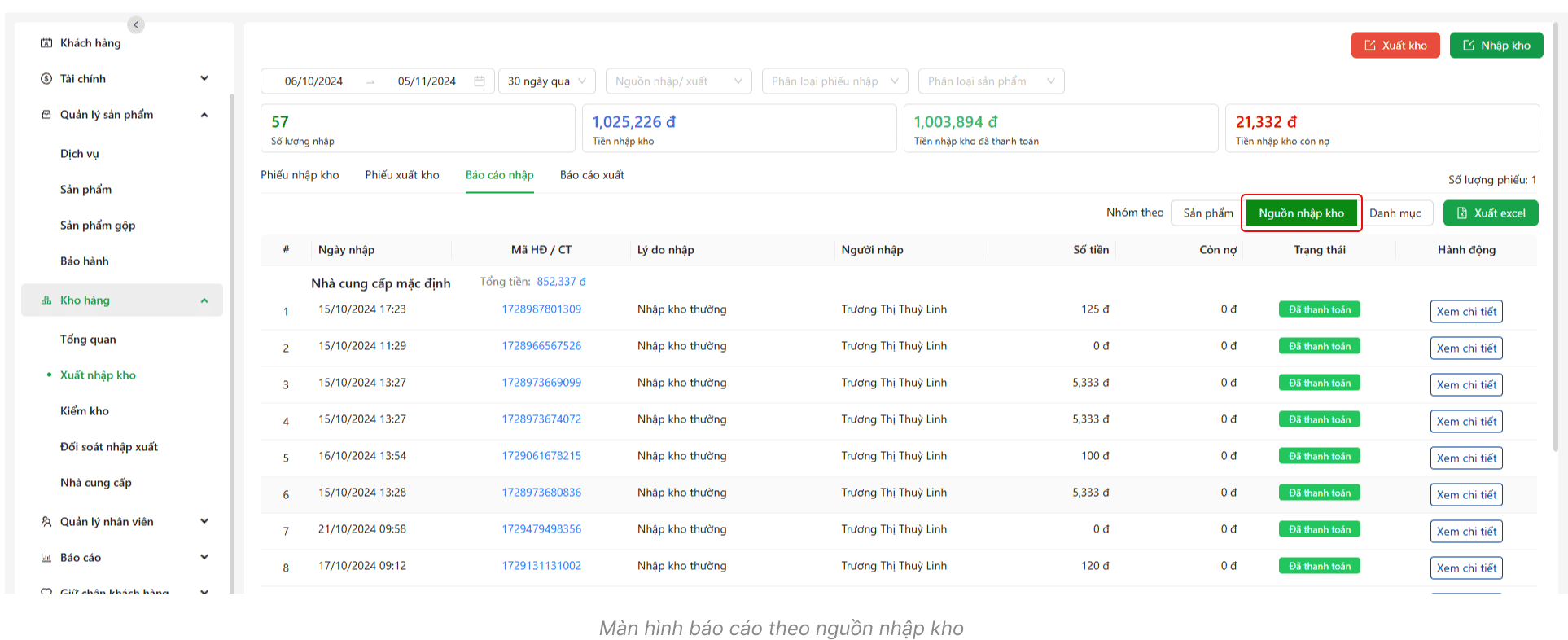Group report by Sản phẩm
Viewport: 1568px width, 640px height.
tap(1207, 213)
